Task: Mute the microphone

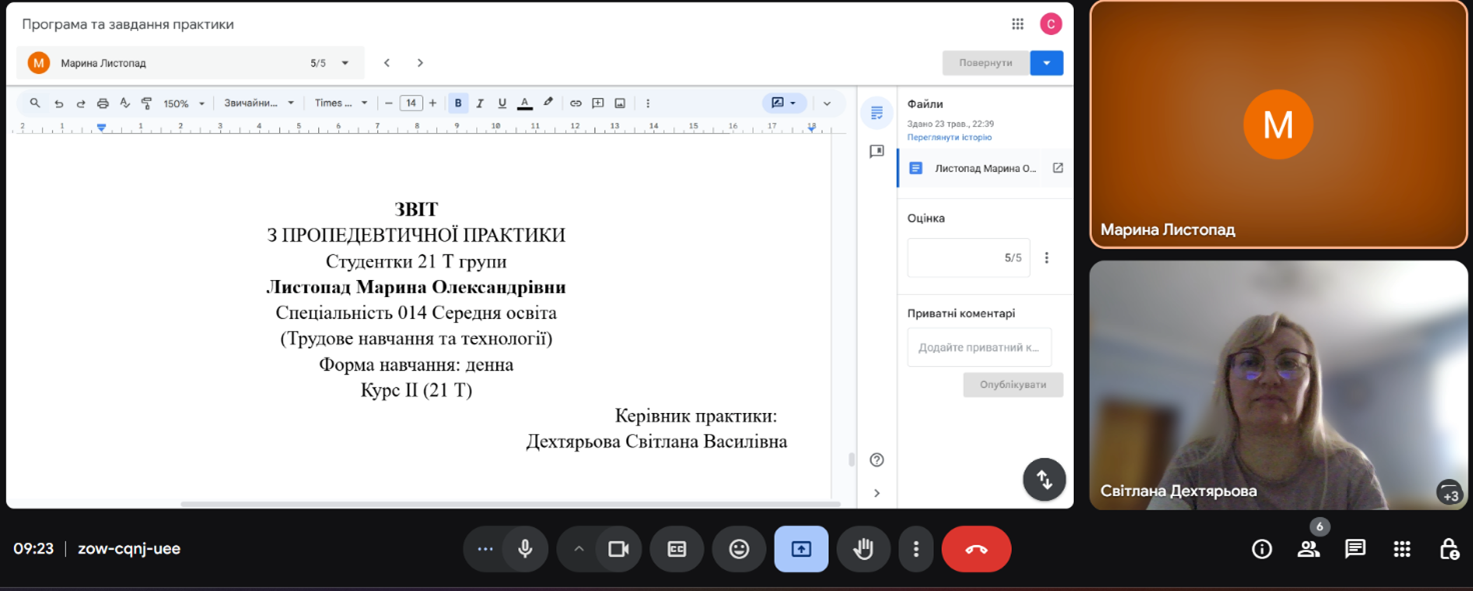Action: tap(525, 549)
